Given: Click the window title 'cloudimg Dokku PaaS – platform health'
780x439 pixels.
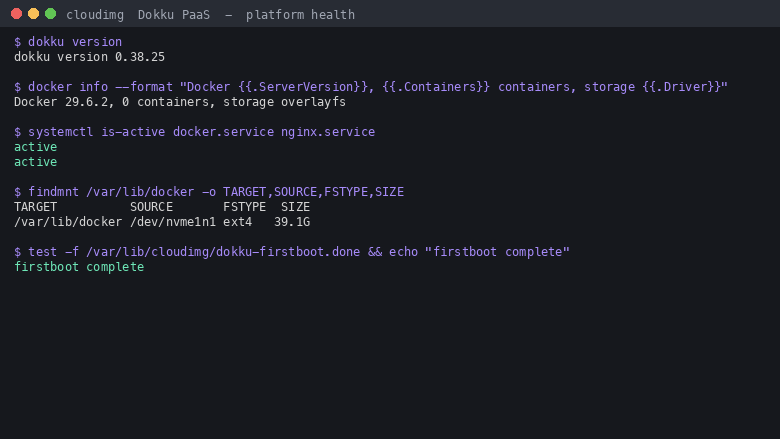Looking at the screenshot, I should [210, 15].
